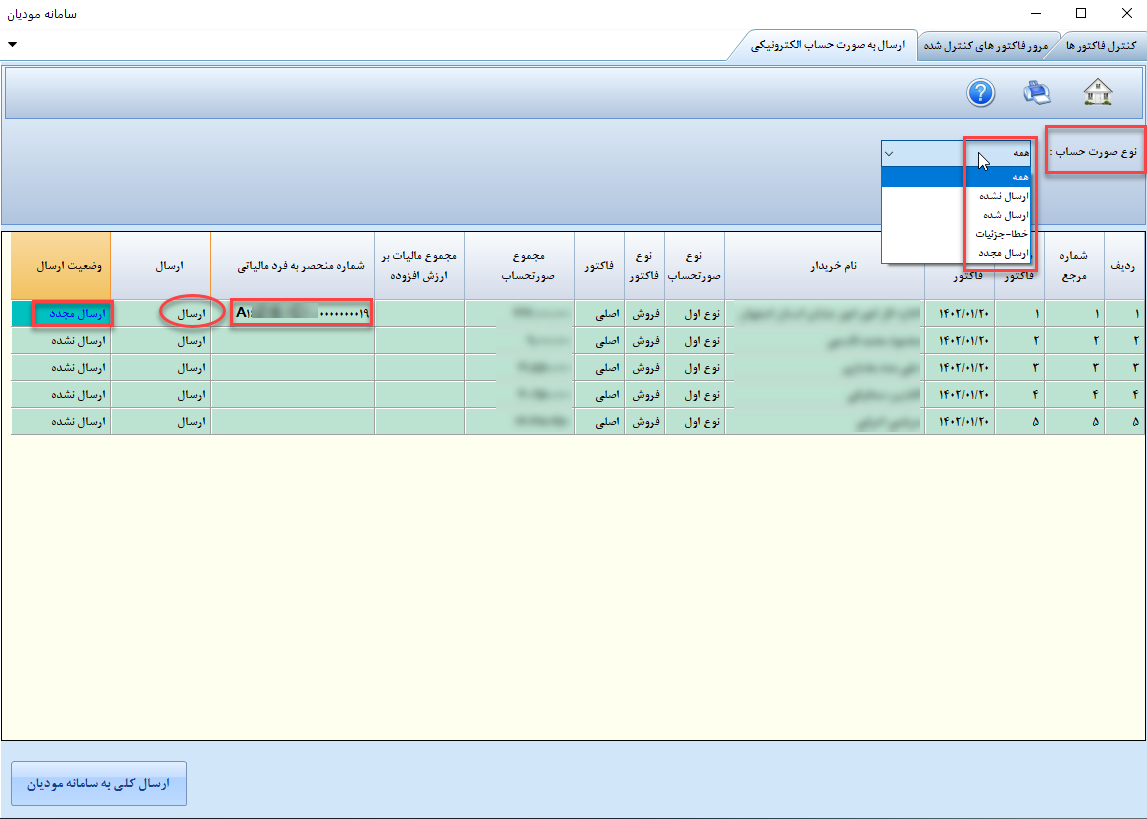The height and width of the screenshot is (819, 1147).
Task: Click the printer icon in toolbar
Action: pyautogui.click(x=1037, y=93)
